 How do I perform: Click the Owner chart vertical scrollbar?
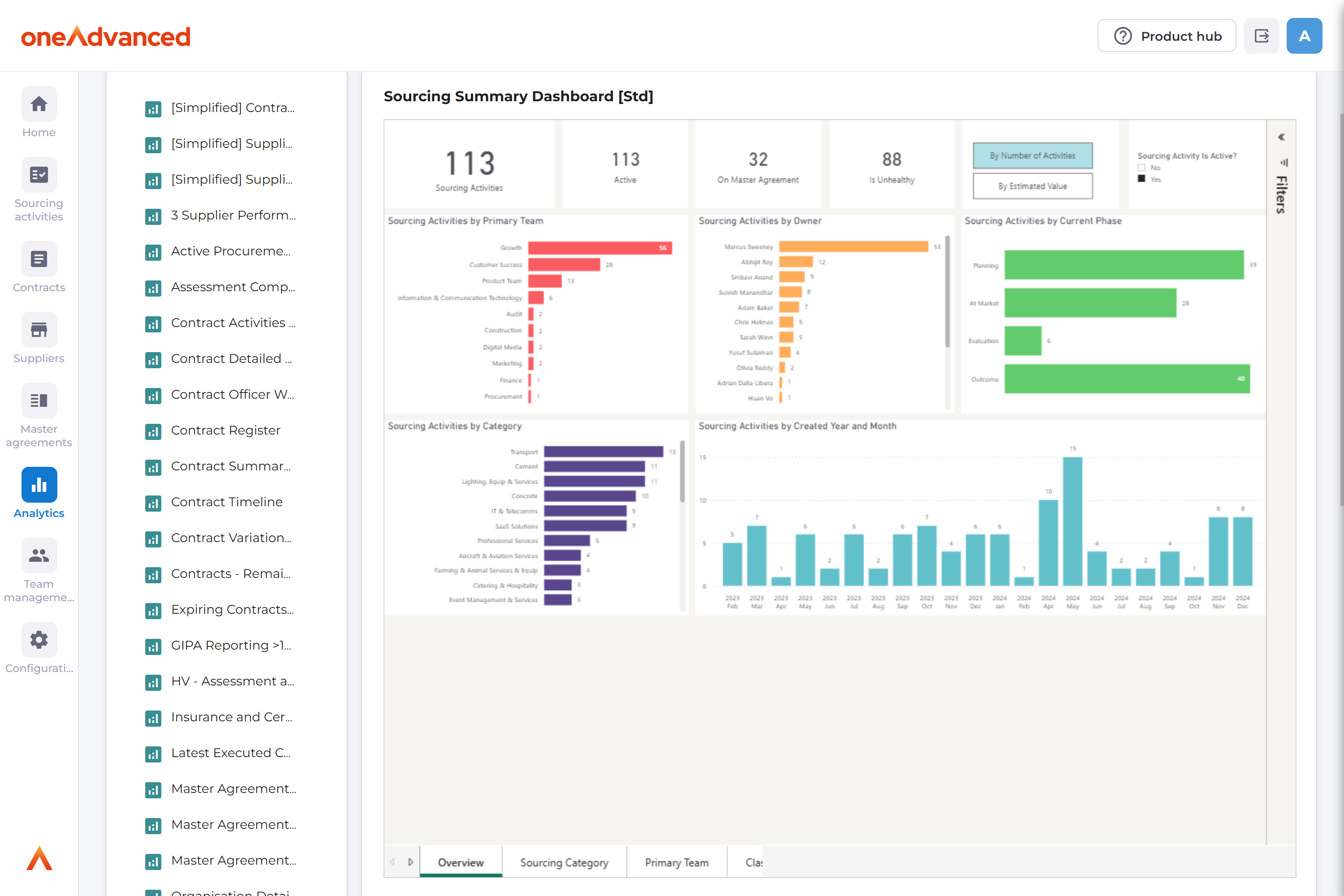[947, 292]
